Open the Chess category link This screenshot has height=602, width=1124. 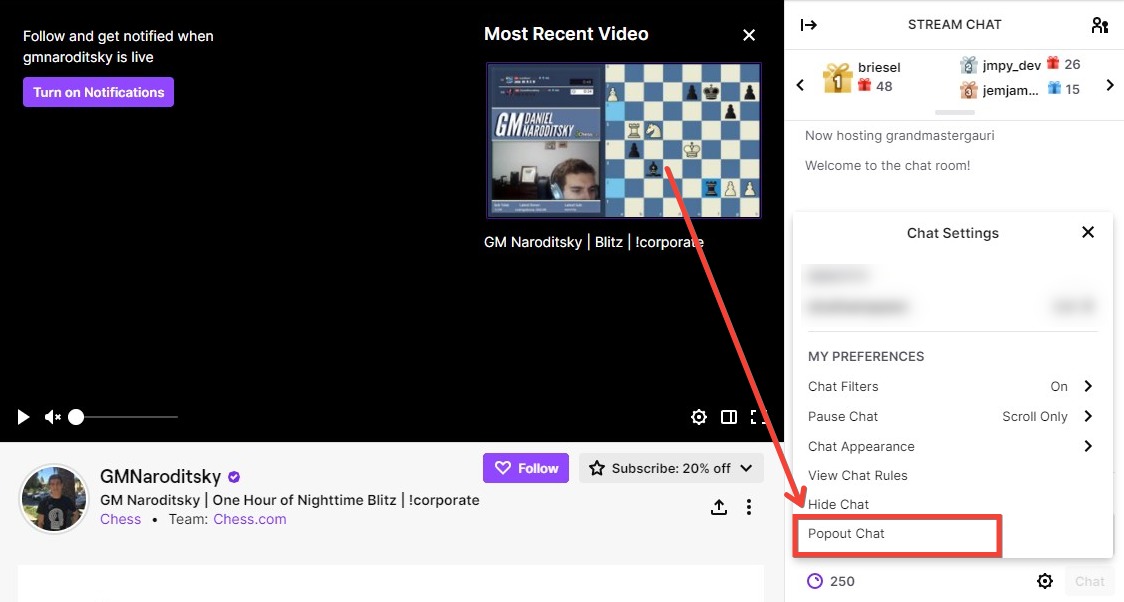(x=120, y=520)
